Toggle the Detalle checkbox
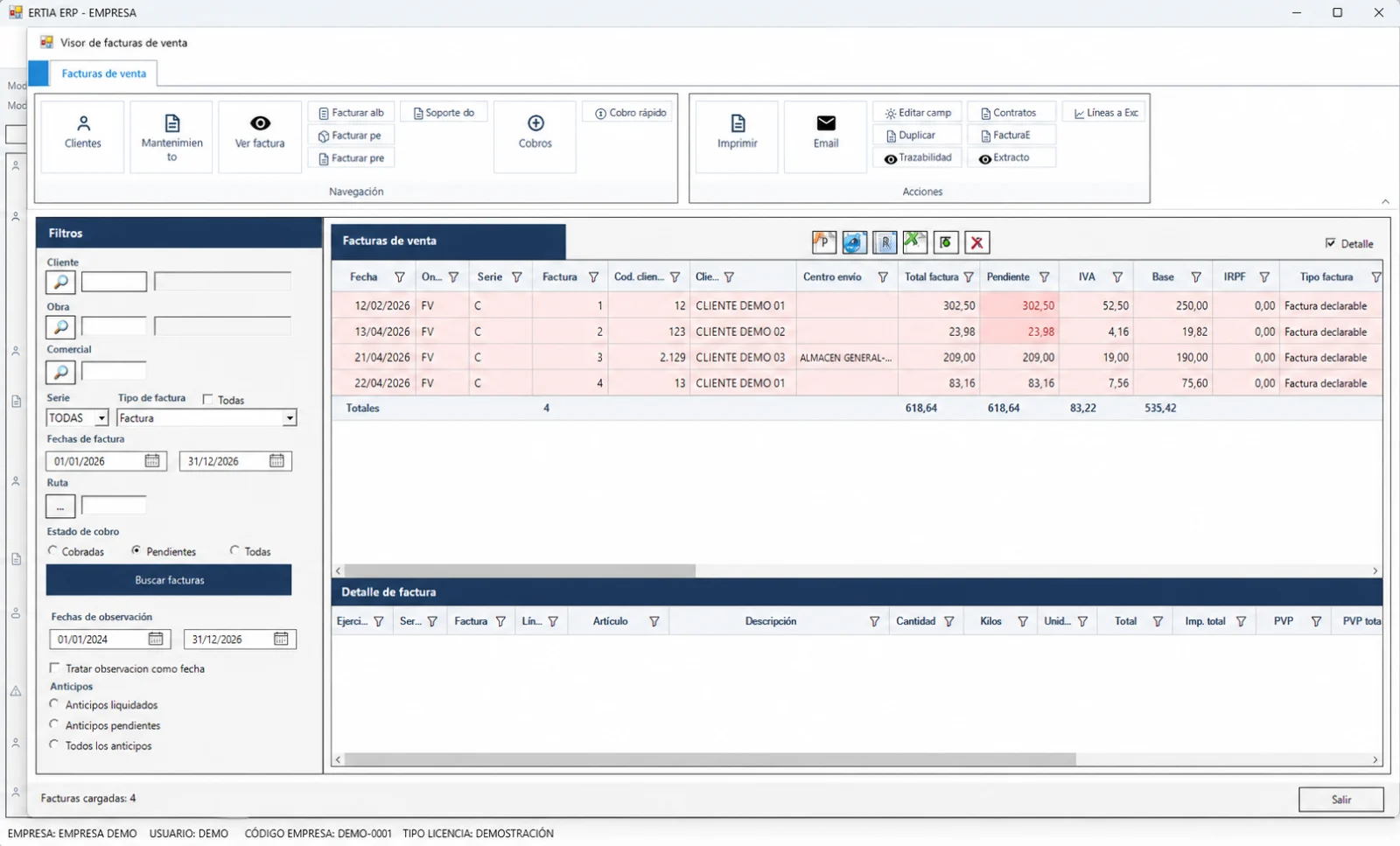1400x846 pixels. pyautogui.click(x=1331, y=243)
